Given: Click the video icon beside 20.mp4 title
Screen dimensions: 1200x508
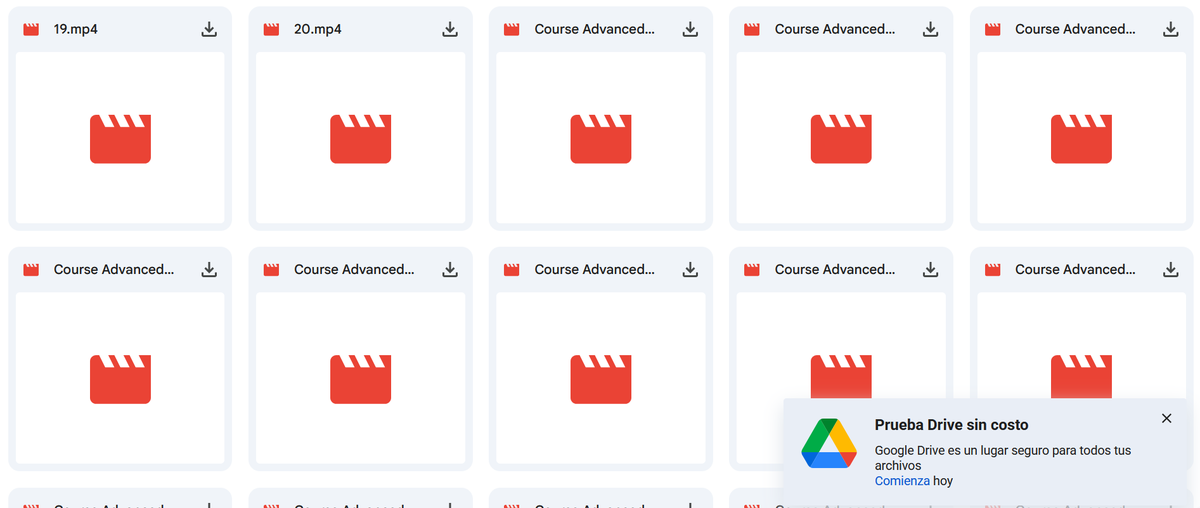Looking at the screenshot, I should point(271,30).
